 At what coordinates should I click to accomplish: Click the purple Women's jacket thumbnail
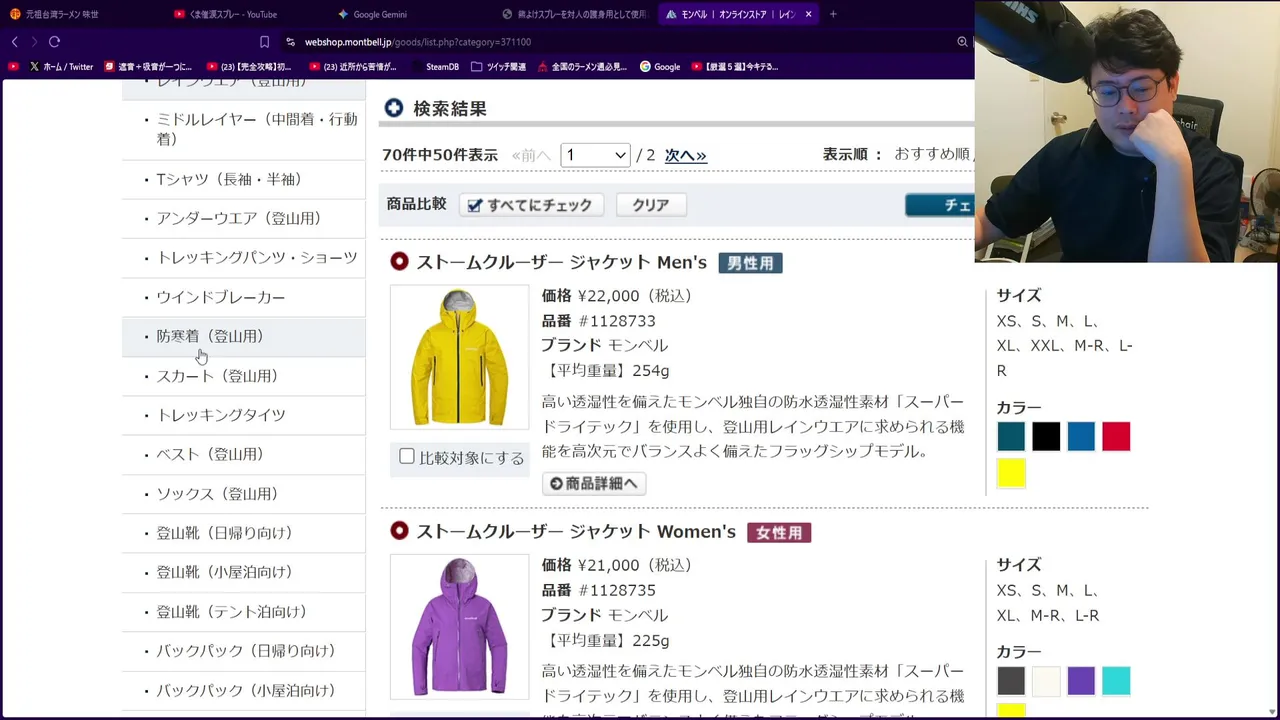click(x=459, y=626)
